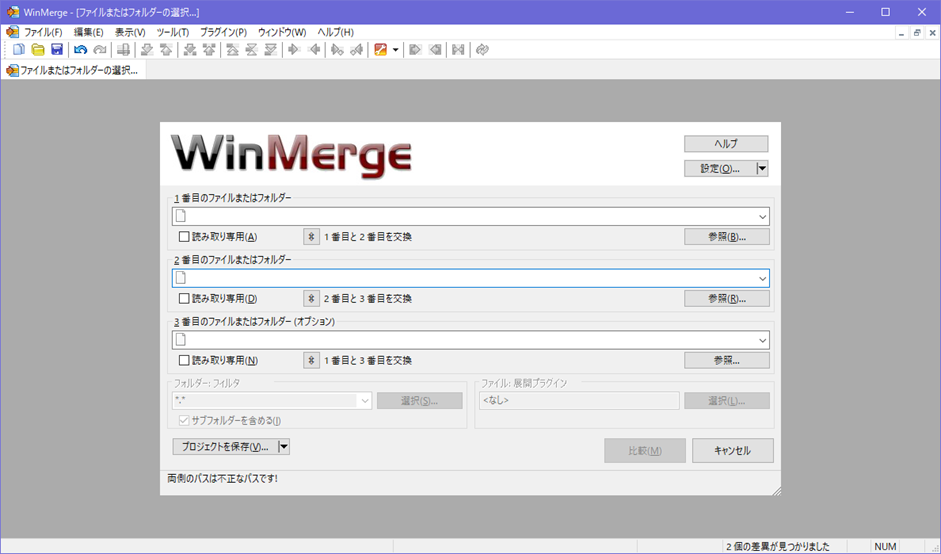Click the Copy Right and Advance icon
Screen dimensions: 941x554
pos(337,50)
